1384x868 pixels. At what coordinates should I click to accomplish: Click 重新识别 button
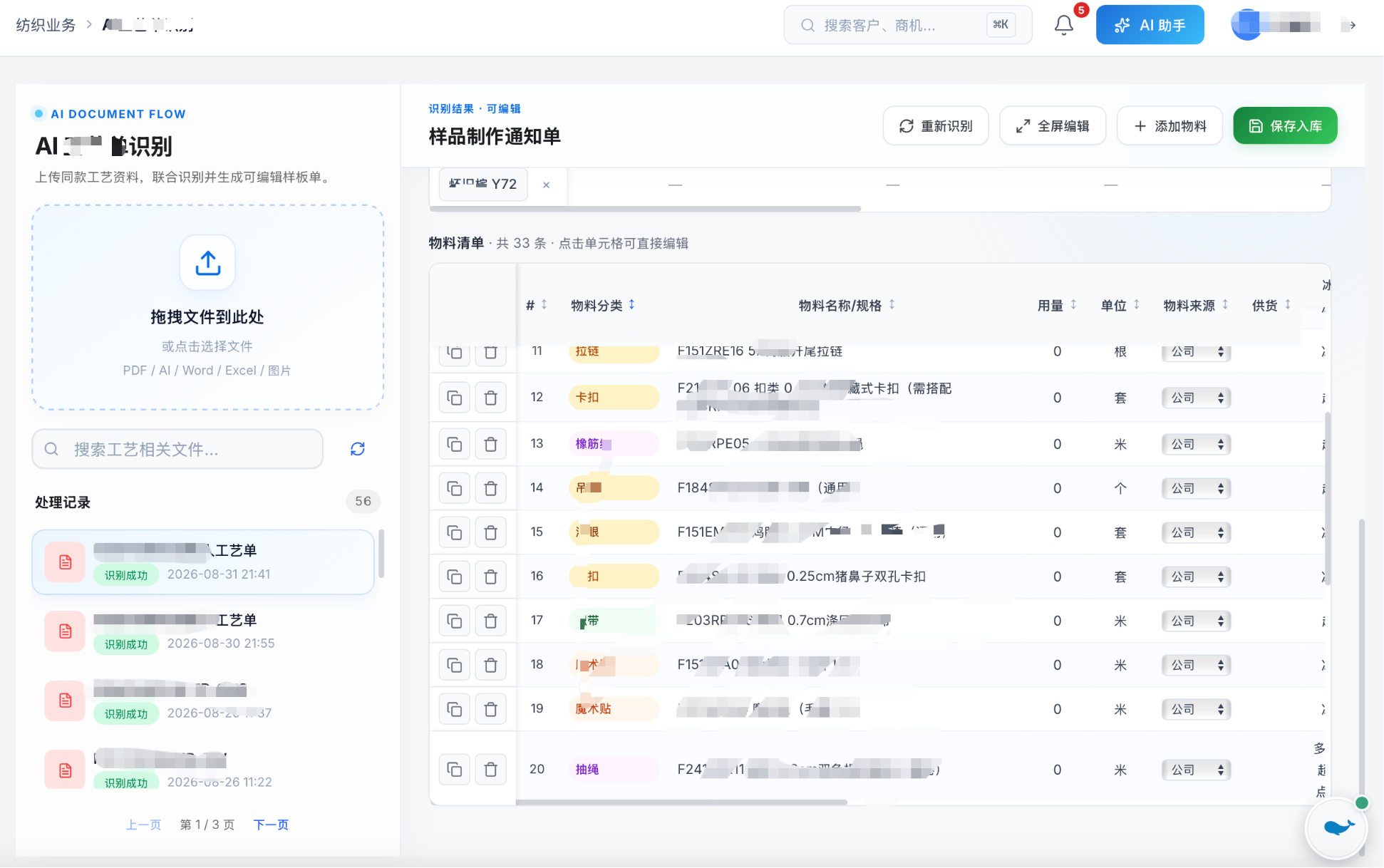coord(936,126)
